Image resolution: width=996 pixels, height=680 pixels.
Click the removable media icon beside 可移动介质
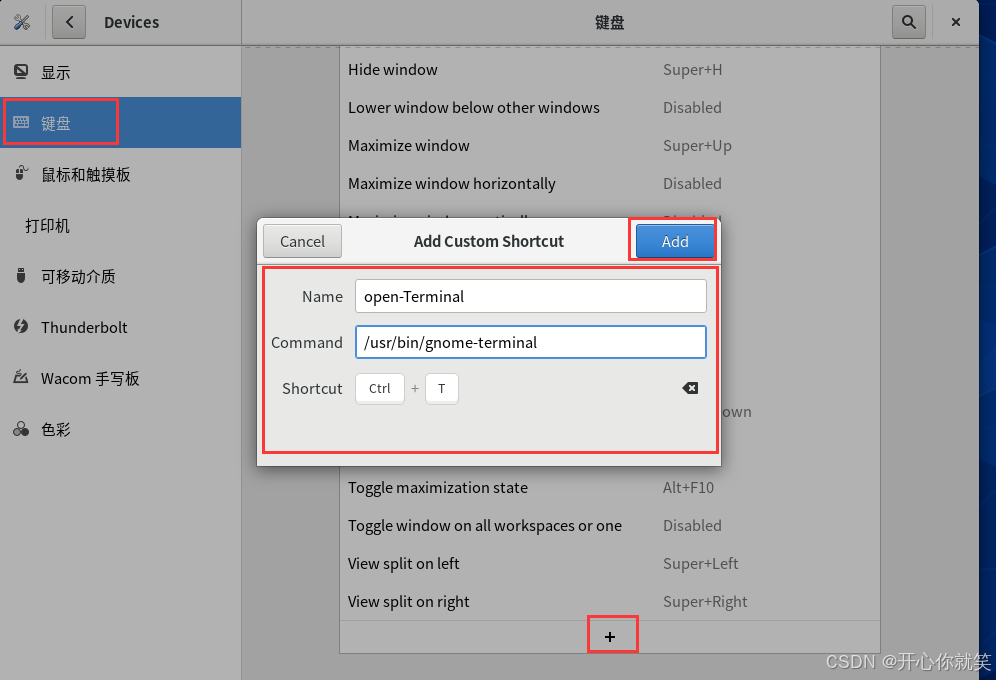[21, 276]
